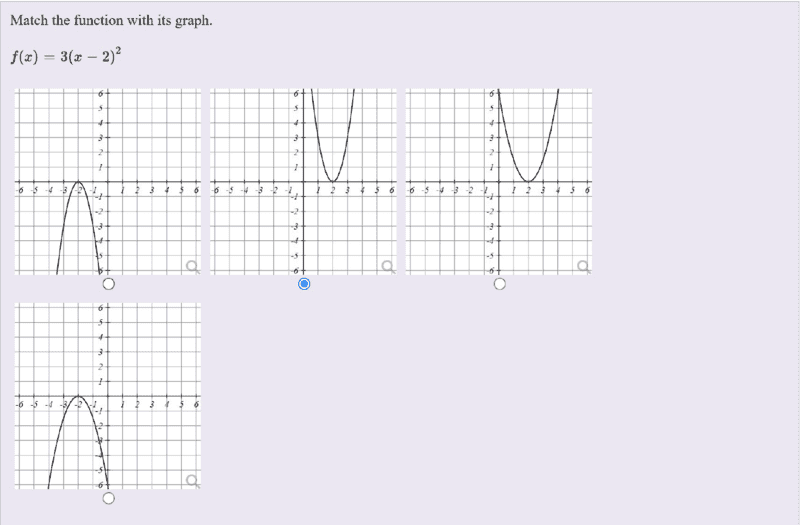Click the y-axis label 6 in the bottom graph
This screenshot has width=800, height=525.
pos(100,309)
